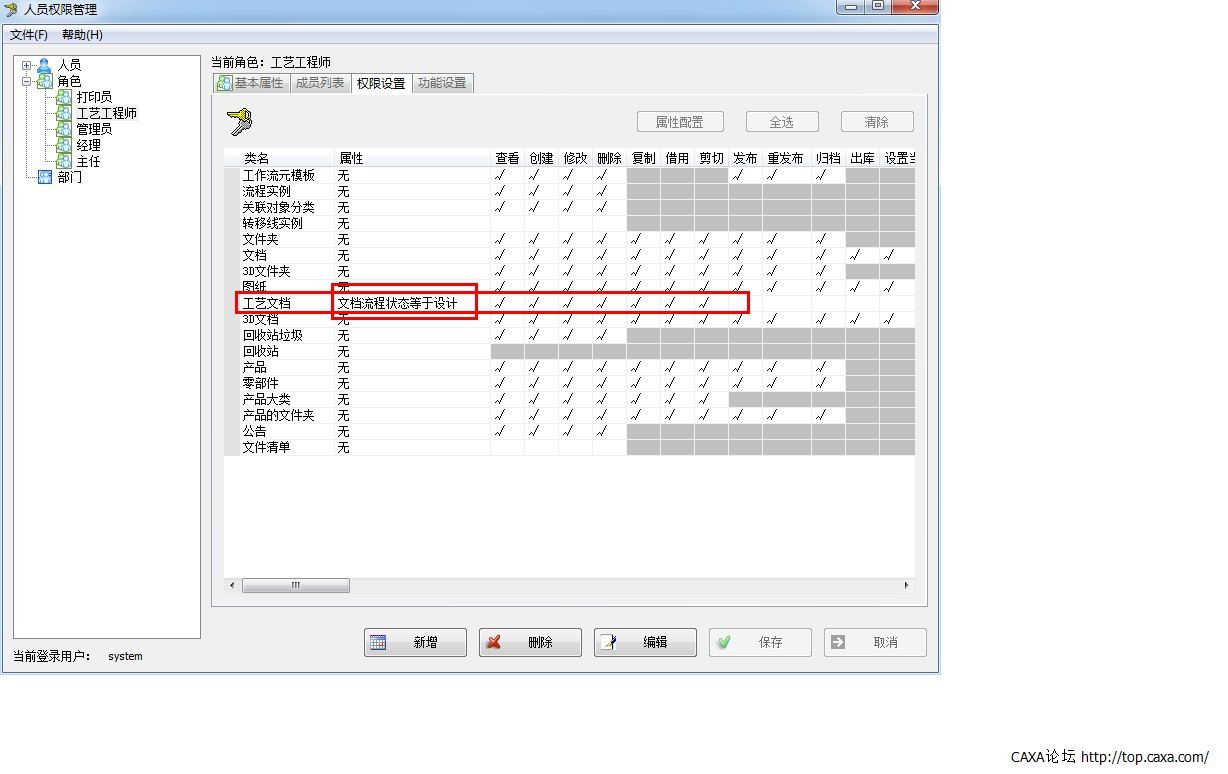Open the 帮助(H) menu
This screenshot has width=1228, height=774.
click(x=82, y=35)
